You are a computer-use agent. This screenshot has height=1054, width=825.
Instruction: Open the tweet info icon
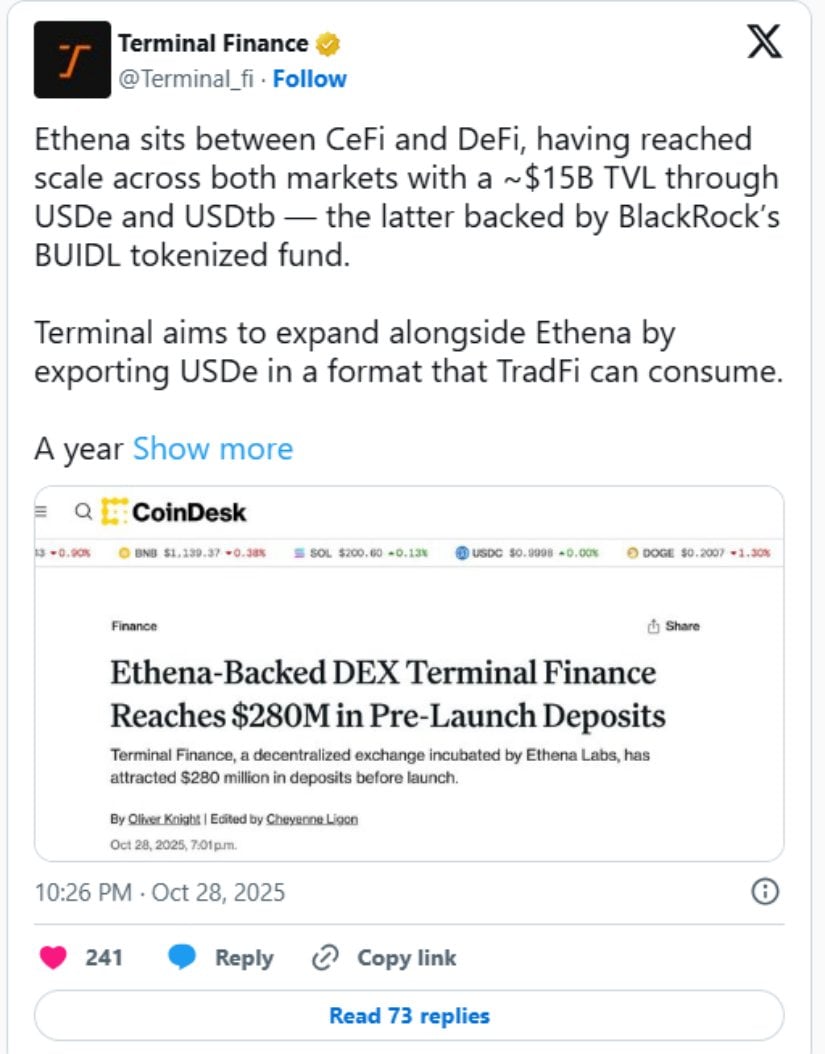[764, 892]
